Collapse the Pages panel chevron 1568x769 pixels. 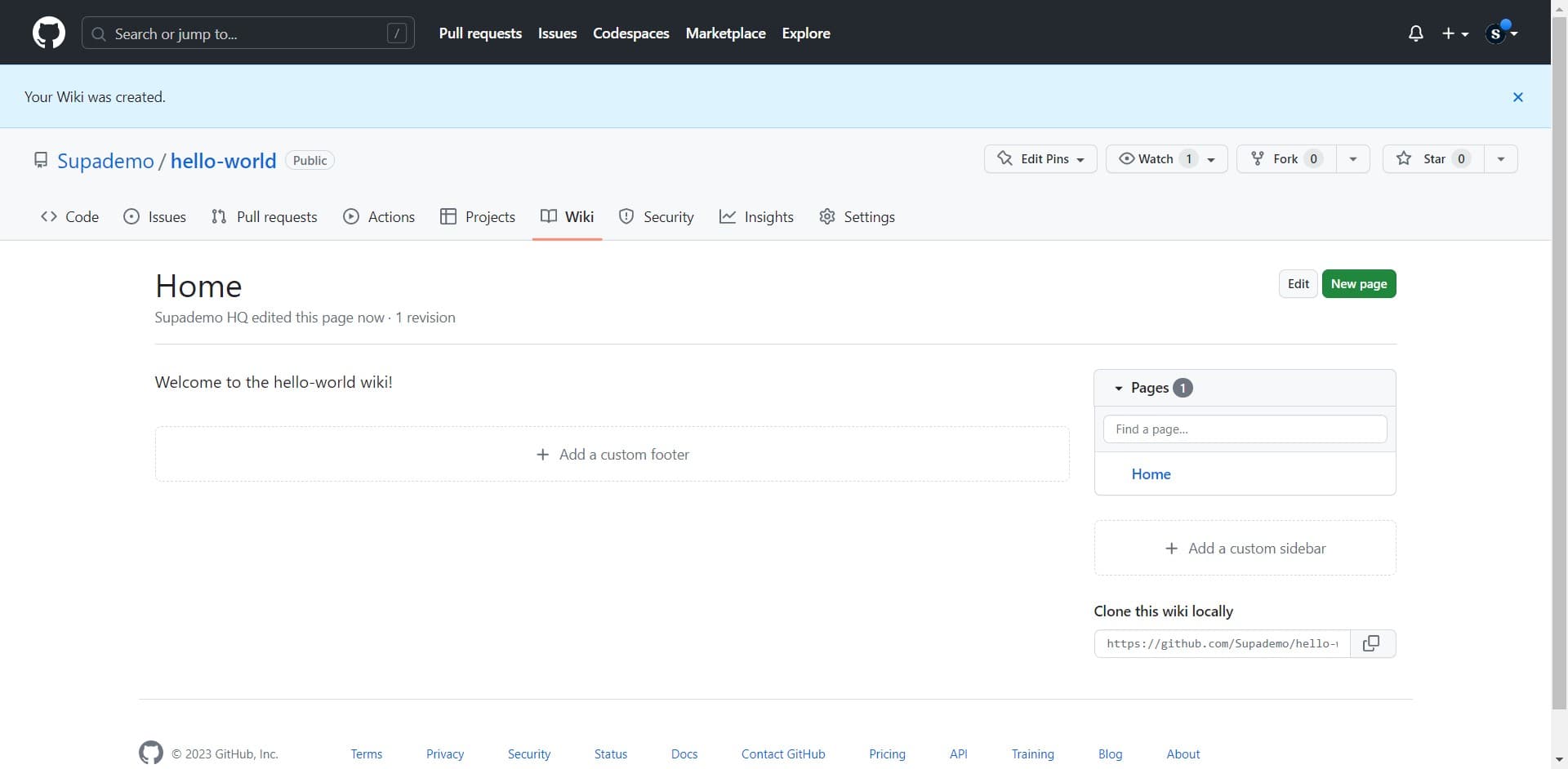tap(1119, 388)
